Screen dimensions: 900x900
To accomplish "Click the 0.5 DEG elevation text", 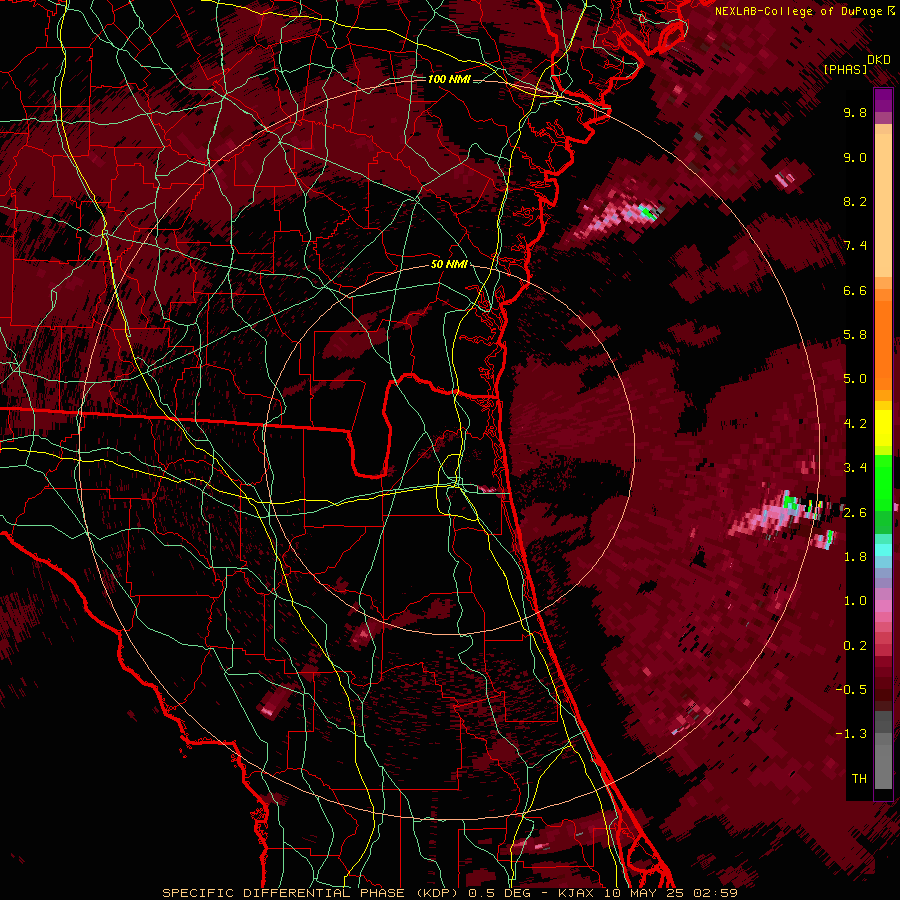I will [x=500, y=893].
